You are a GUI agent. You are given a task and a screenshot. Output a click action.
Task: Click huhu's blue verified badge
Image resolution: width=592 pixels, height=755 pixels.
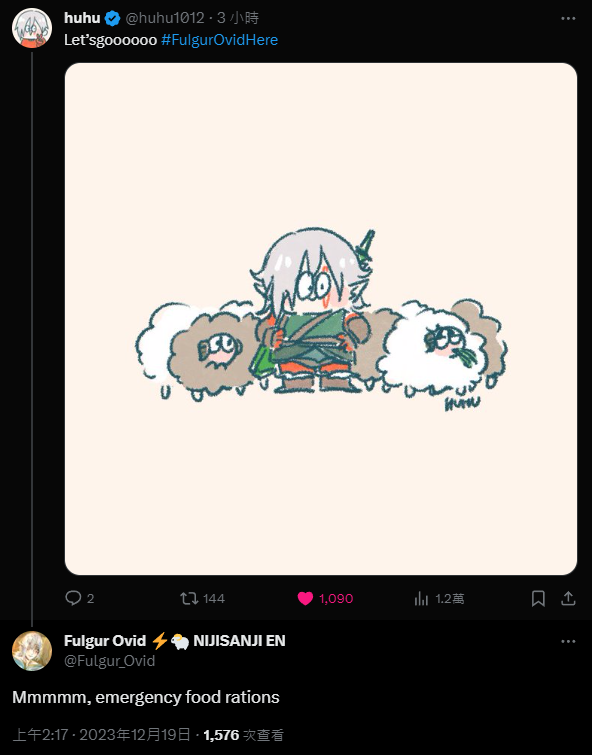(112, 18)
